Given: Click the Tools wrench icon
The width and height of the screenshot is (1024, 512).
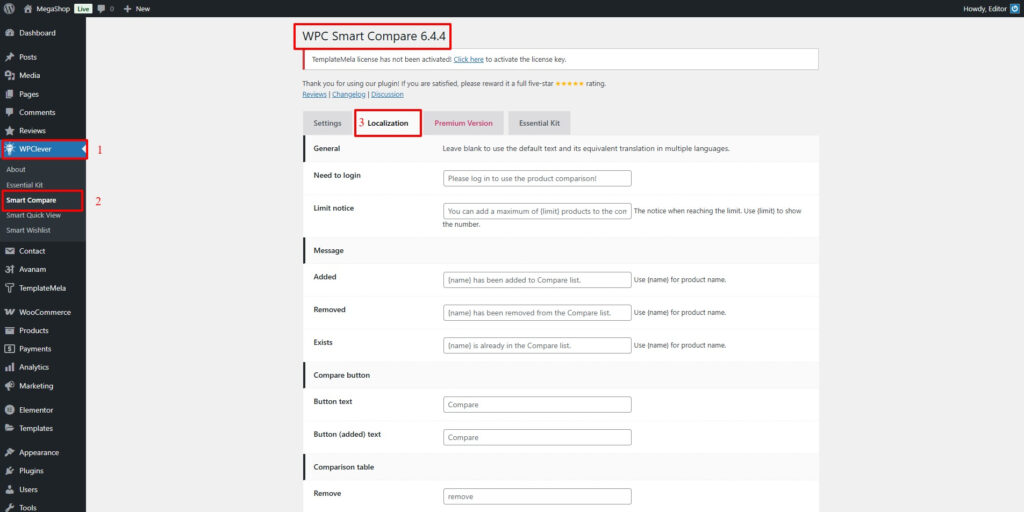Looking at the screenshot, I should (10, 507).
